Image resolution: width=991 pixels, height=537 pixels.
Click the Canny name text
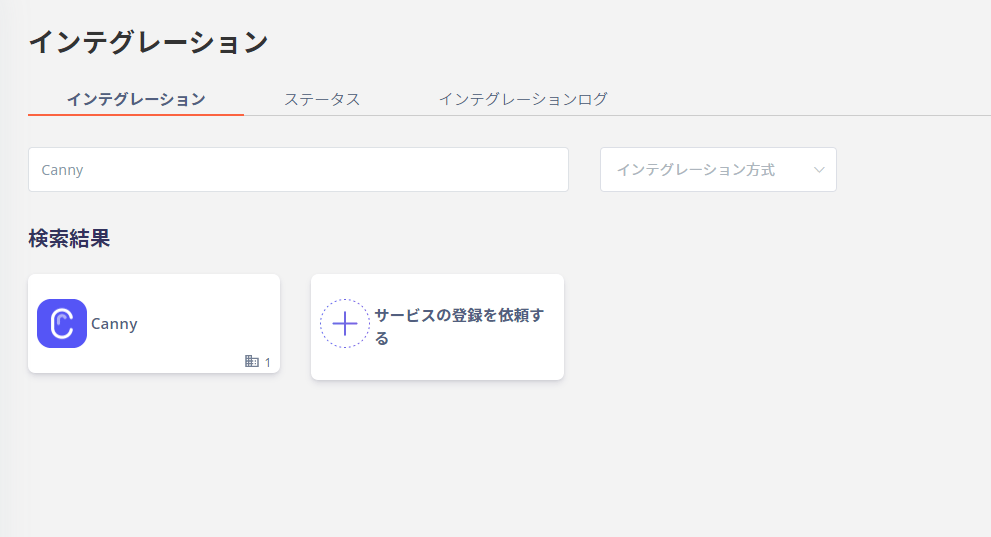coord(114,324)
